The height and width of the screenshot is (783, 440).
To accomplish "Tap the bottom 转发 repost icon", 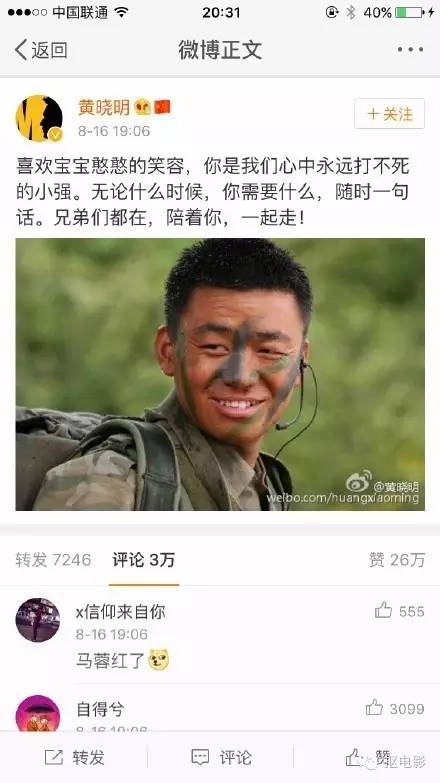I will [74, 758].
